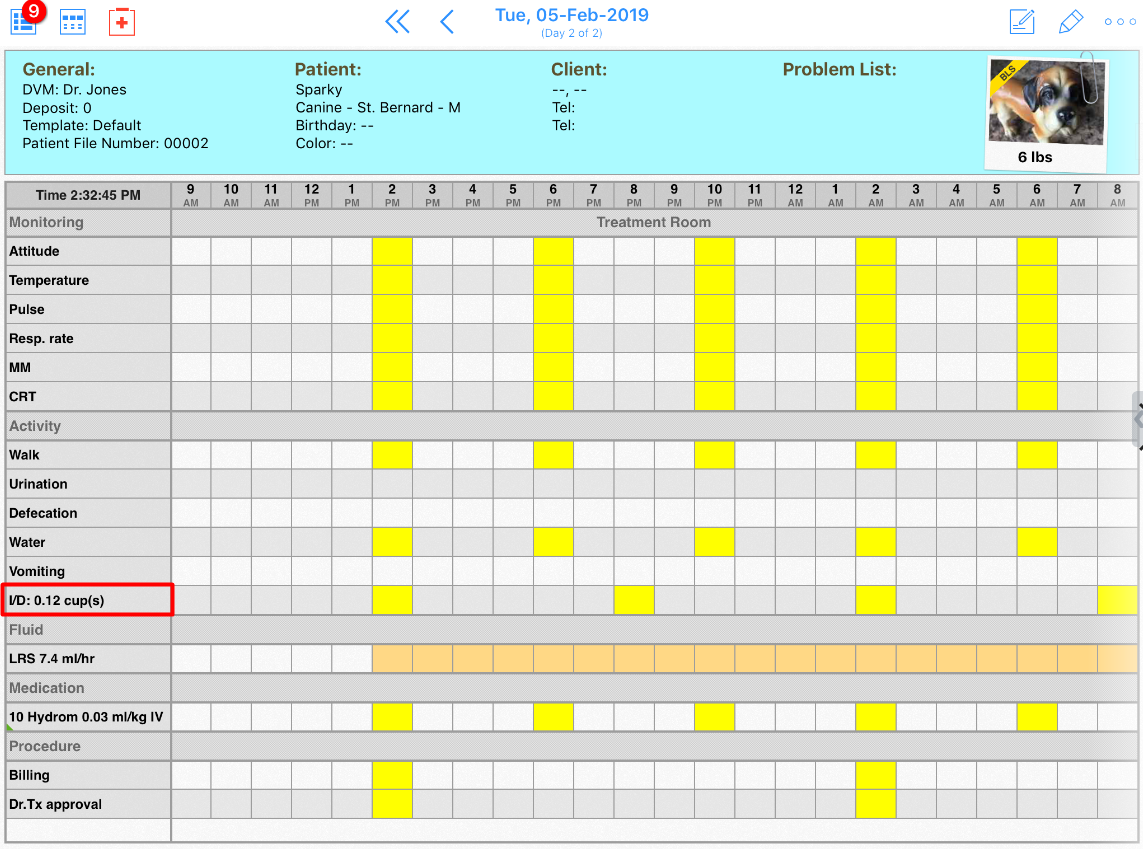This screenshot has width=1143, height=849.
Task: Tap the 9 AM column header
Action: click(x=191, y=195)
